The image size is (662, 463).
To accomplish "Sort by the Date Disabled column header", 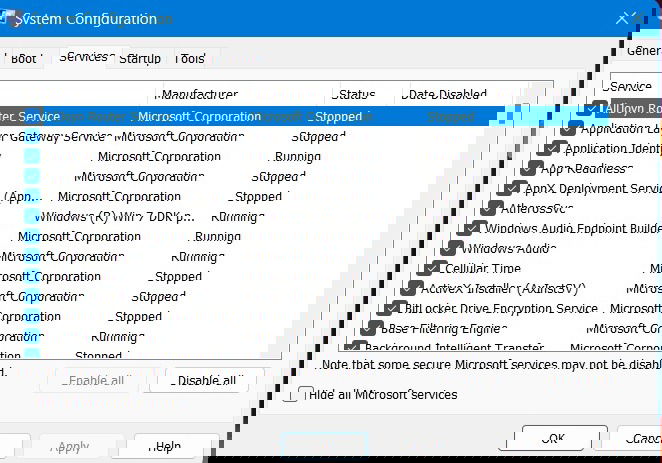I will 444,94.
